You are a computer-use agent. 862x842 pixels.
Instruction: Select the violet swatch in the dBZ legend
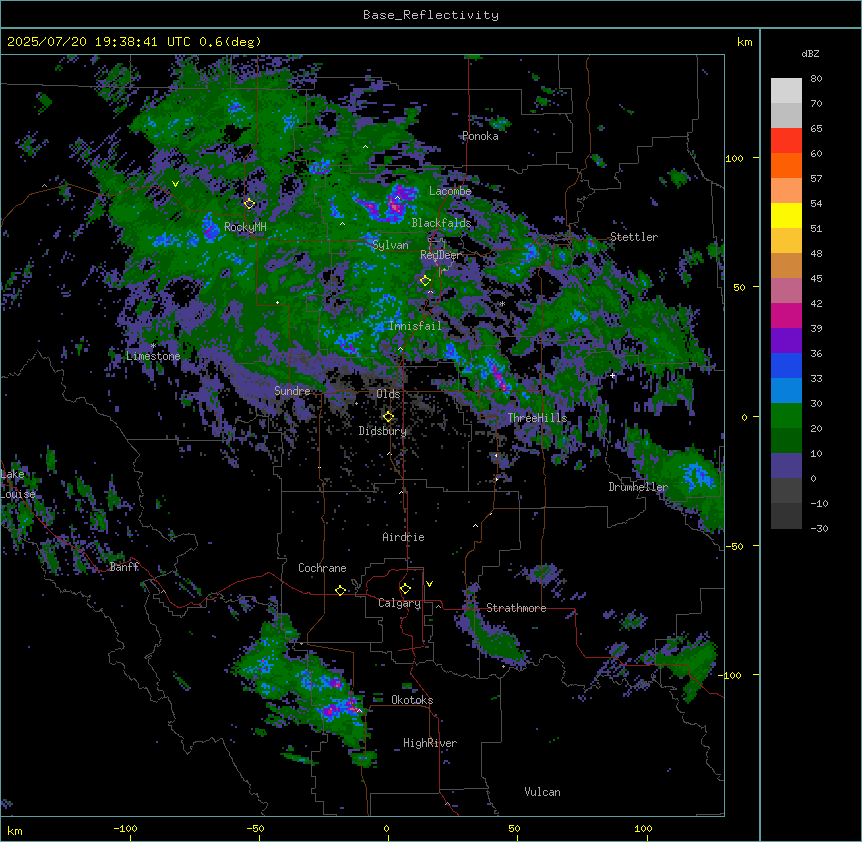pyautogui.click(x=786, y=341)
